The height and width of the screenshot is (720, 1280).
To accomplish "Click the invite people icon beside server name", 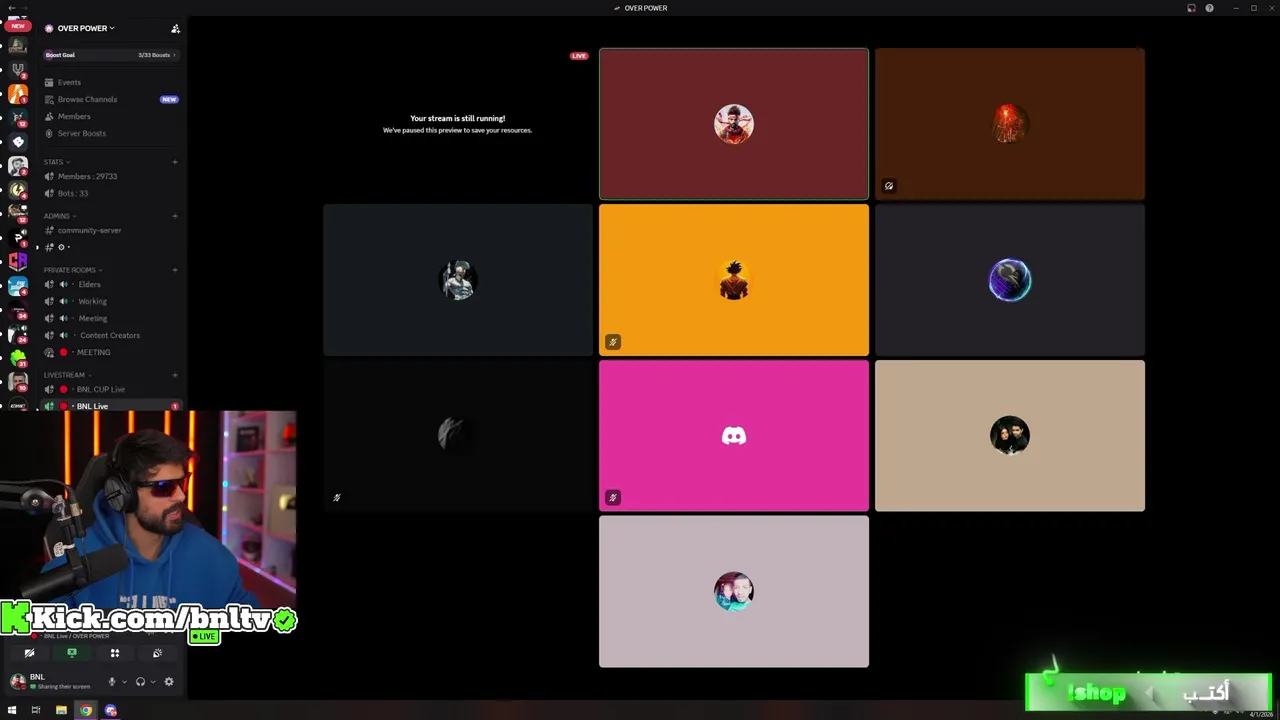I will [x=176, y=28].
